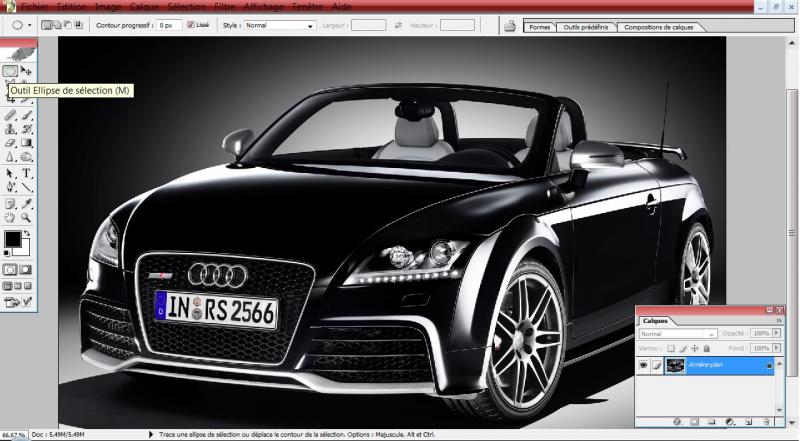Toggle lock position in Verrou row
800x441 pixels.
[x=694, y=348]
